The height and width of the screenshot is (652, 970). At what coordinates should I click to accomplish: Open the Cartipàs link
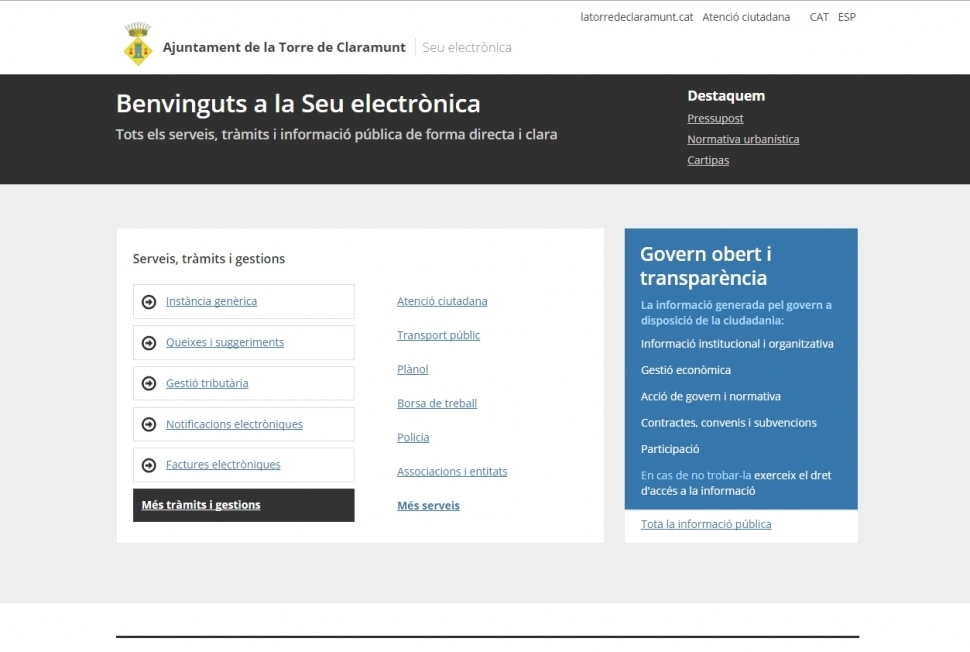point(708,161)
